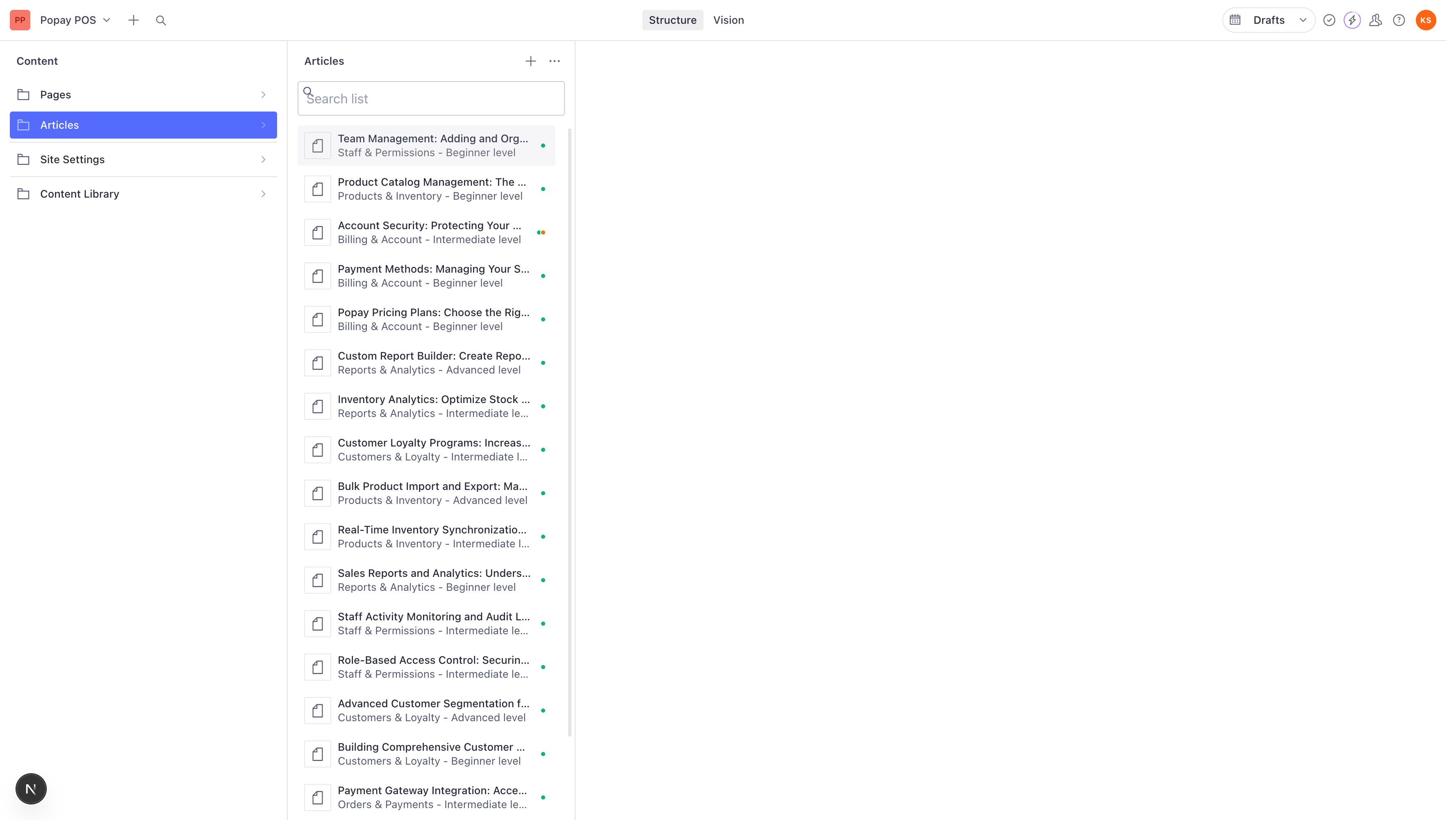Click the N Next.js dev tools badge
The height and width of the screenshot is (820, 1456).
pyautogui.click(x=31, y=789)
